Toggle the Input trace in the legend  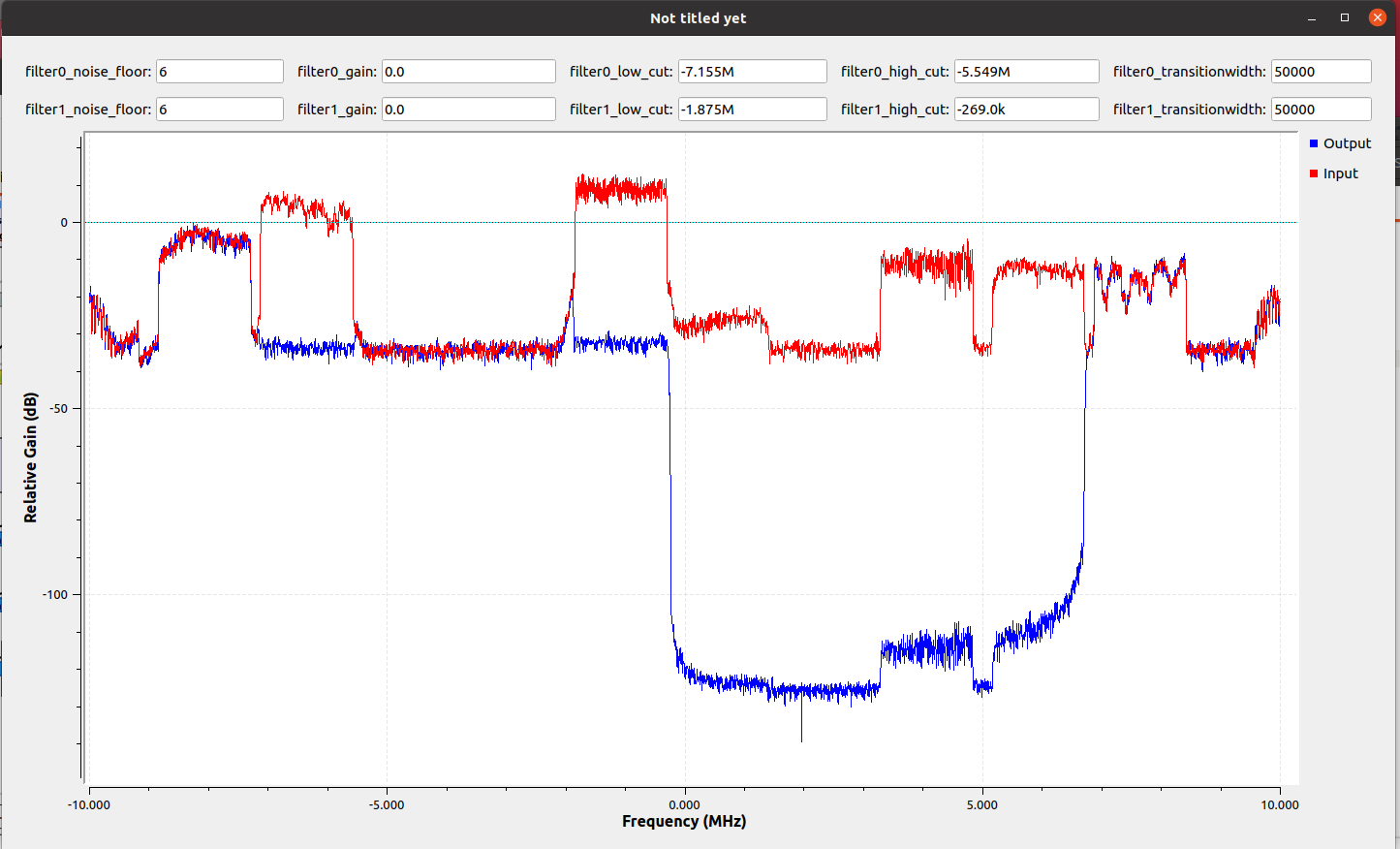point(1333,173)
